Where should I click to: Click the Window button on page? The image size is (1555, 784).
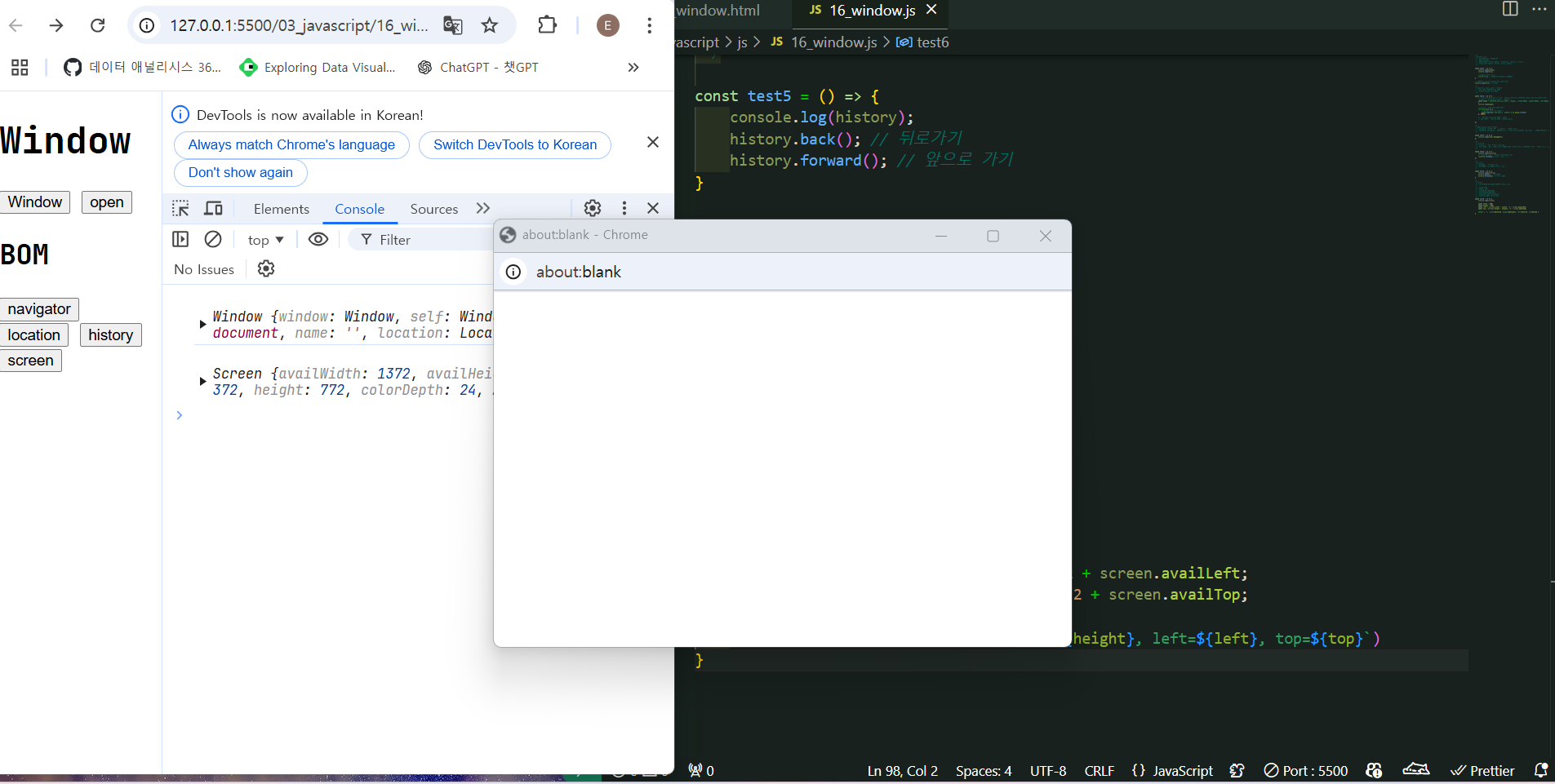[35, 202]
